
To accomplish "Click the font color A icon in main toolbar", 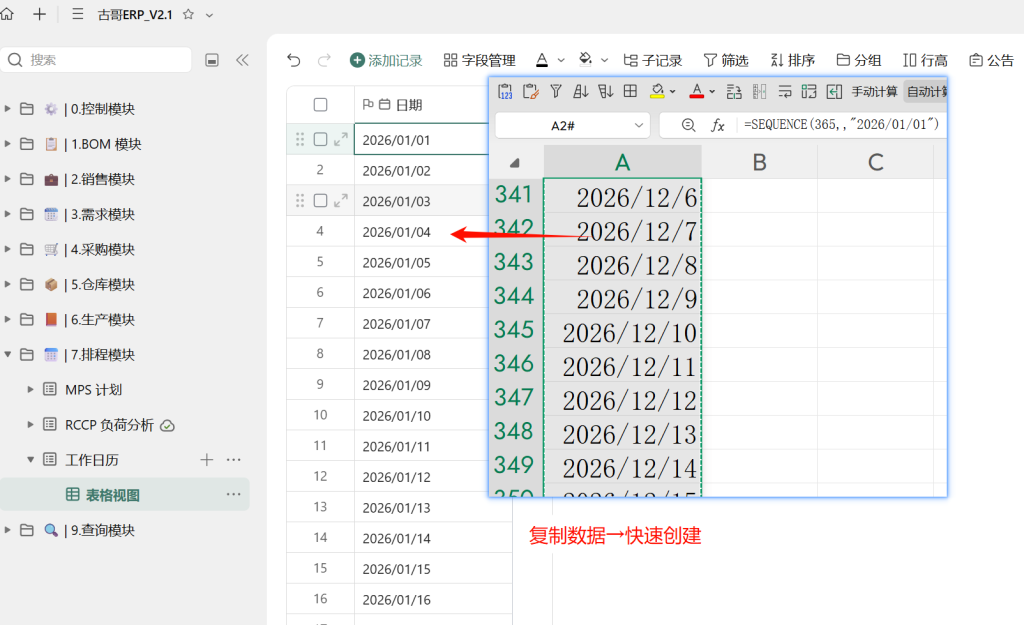I will point(542,60).
